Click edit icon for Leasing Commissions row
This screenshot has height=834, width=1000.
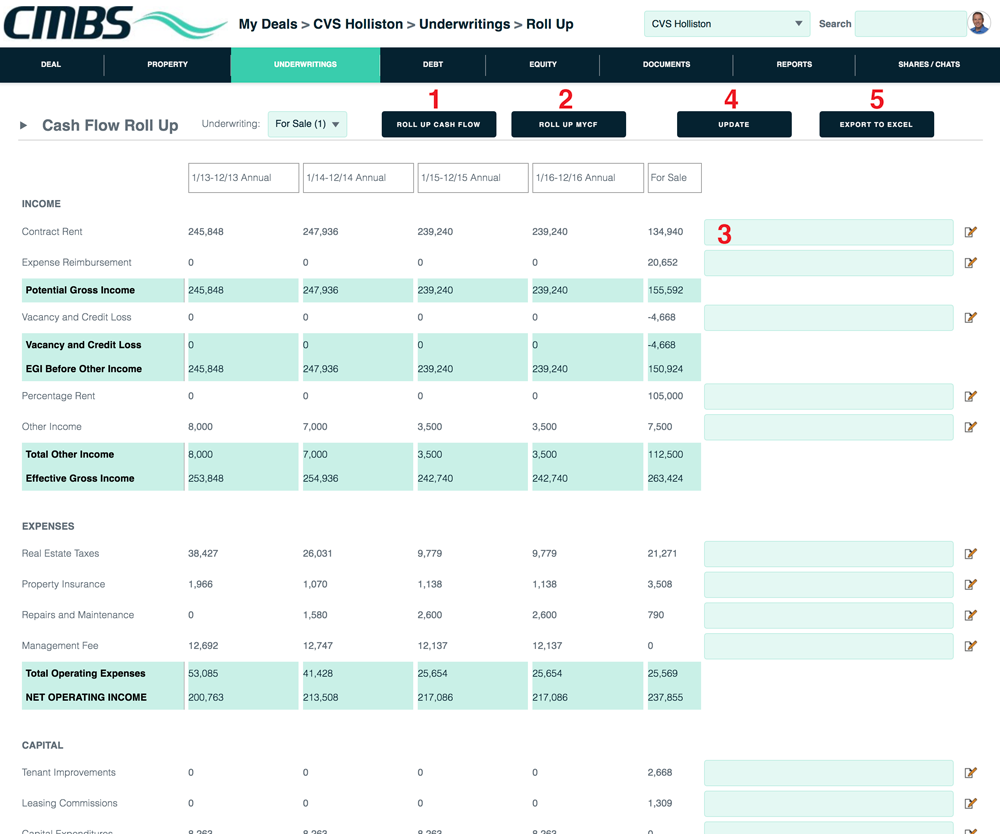(x=971, y=803)
